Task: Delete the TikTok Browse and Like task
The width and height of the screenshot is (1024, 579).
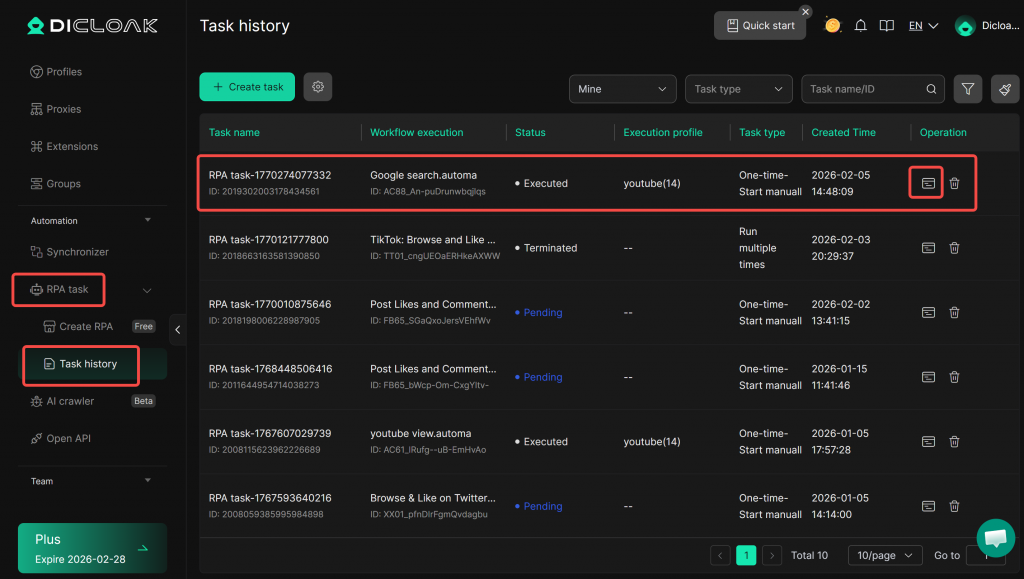Action: pos(954,248)
